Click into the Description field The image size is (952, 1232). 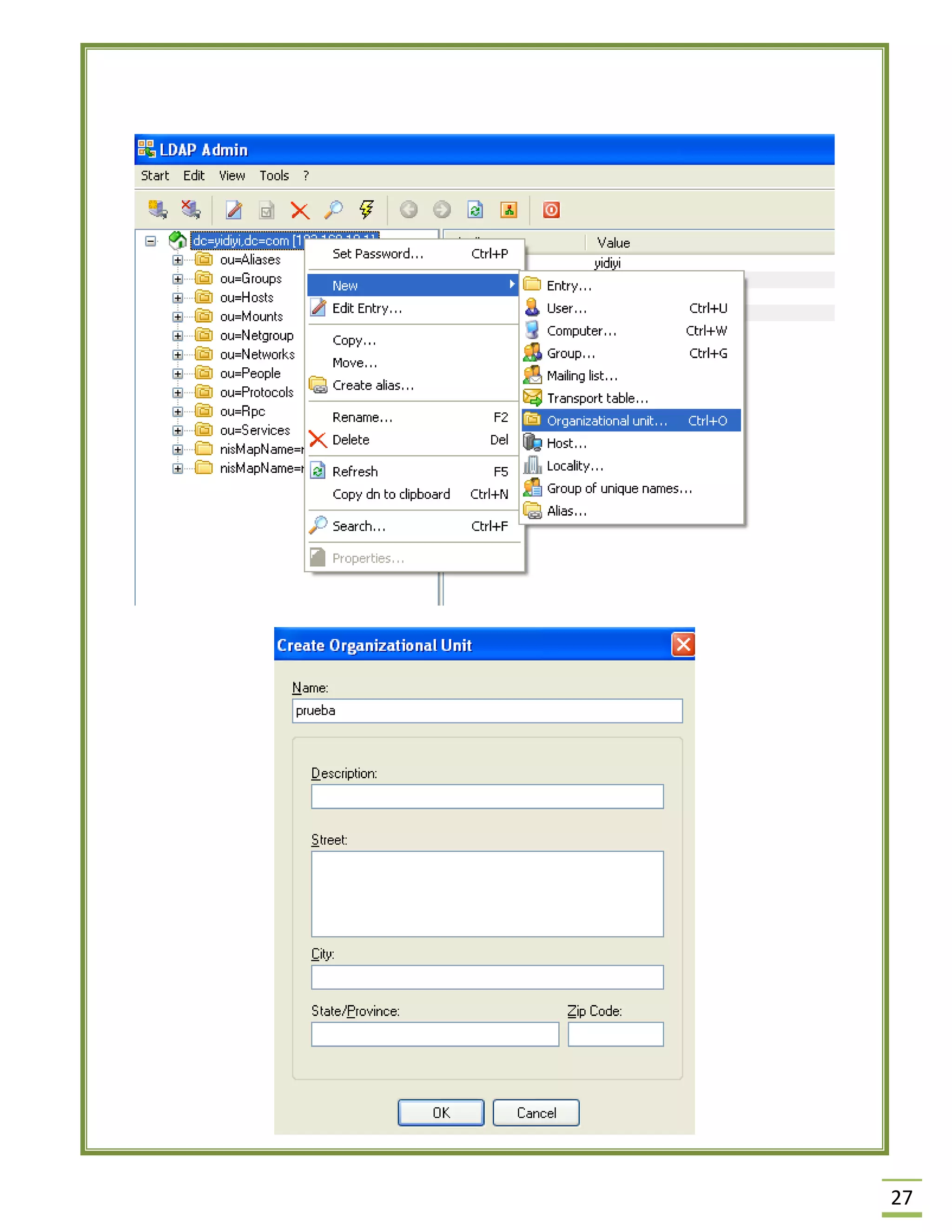487,796
